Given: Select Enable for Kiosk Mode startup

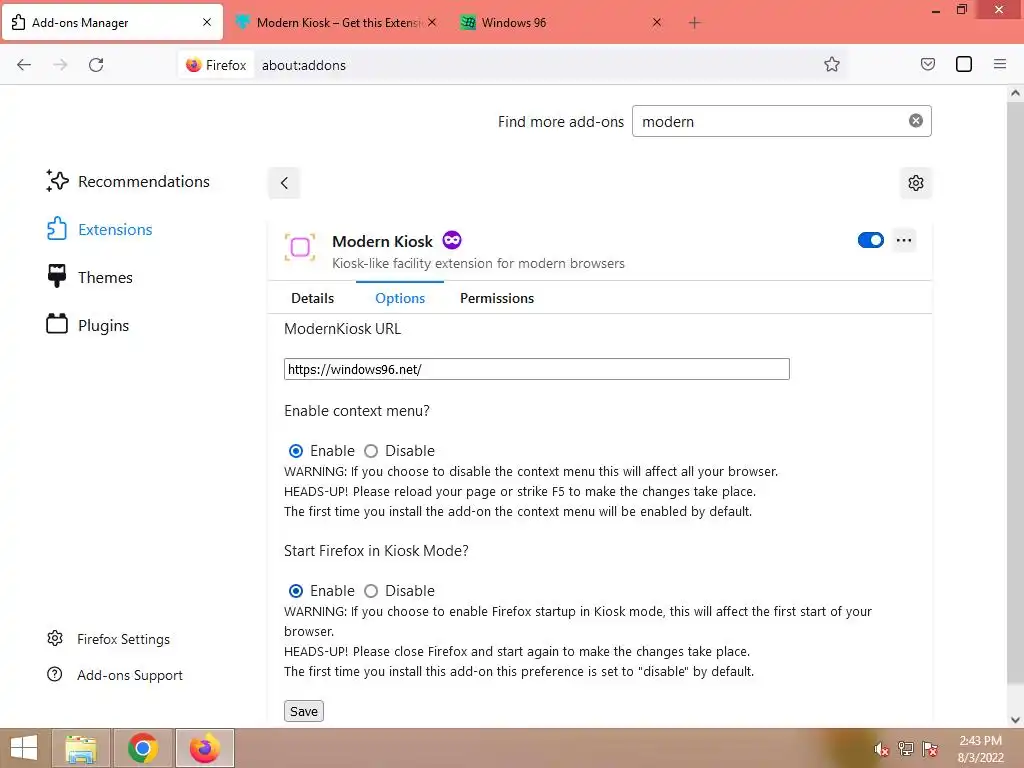Looking at the screenshot, I should point(296,591).
